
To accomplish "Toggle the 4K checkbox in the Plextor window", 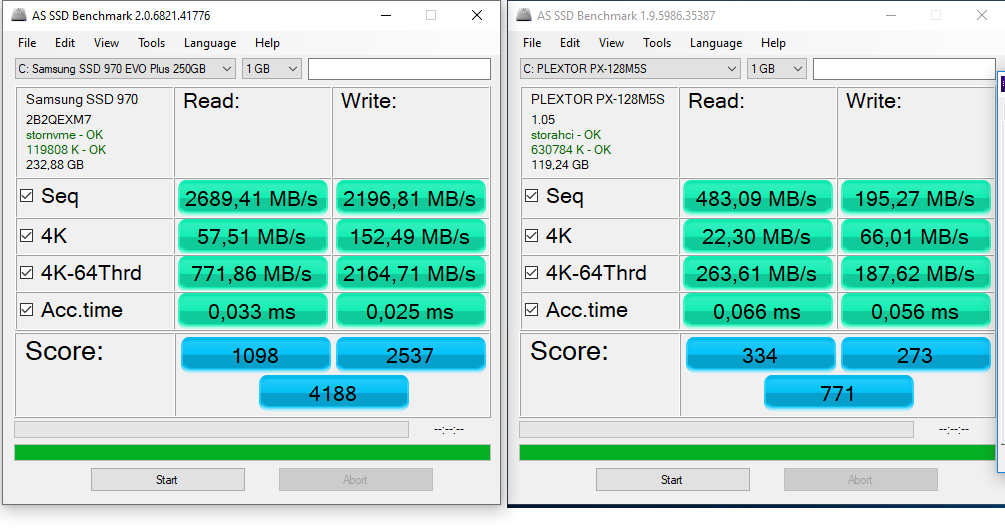I will 531,235.
